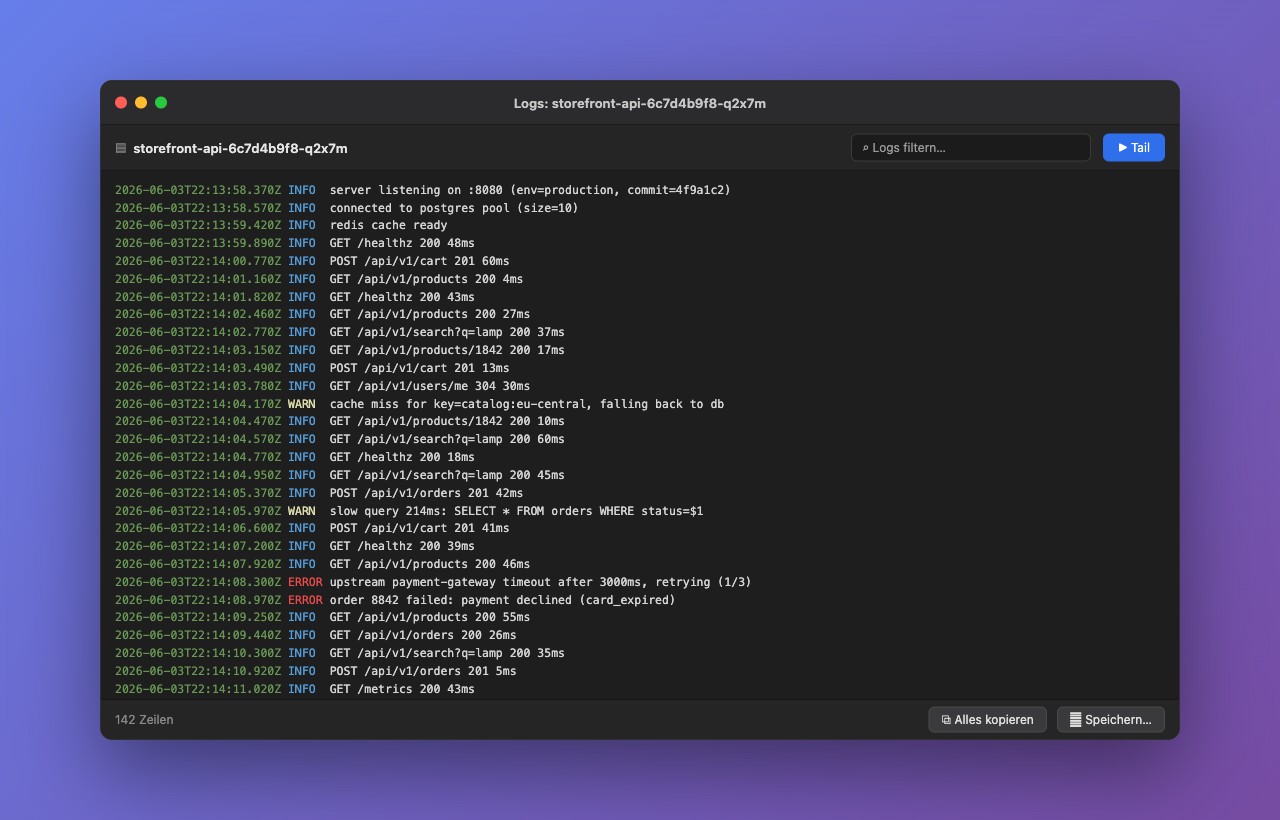Click the 142 Zeilen line count
This screenshot has width=1280, height=820.
144,720
